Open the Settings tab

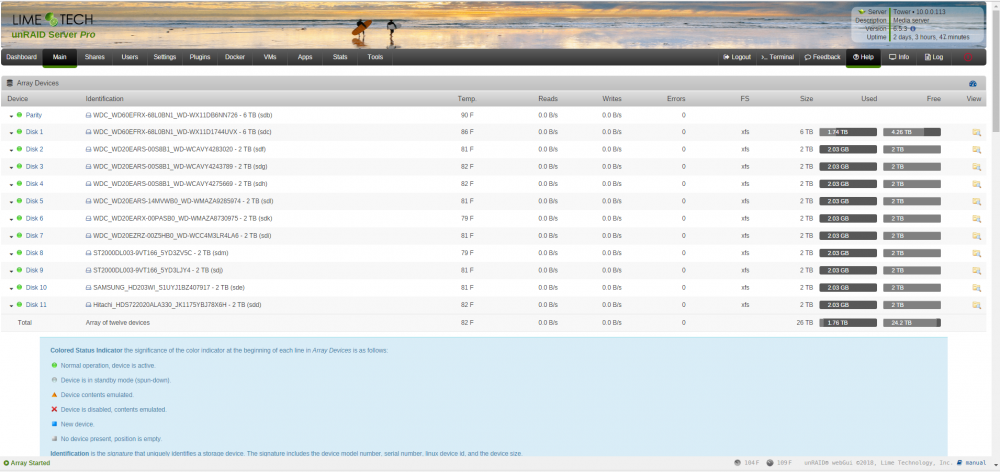coord(165,57)
